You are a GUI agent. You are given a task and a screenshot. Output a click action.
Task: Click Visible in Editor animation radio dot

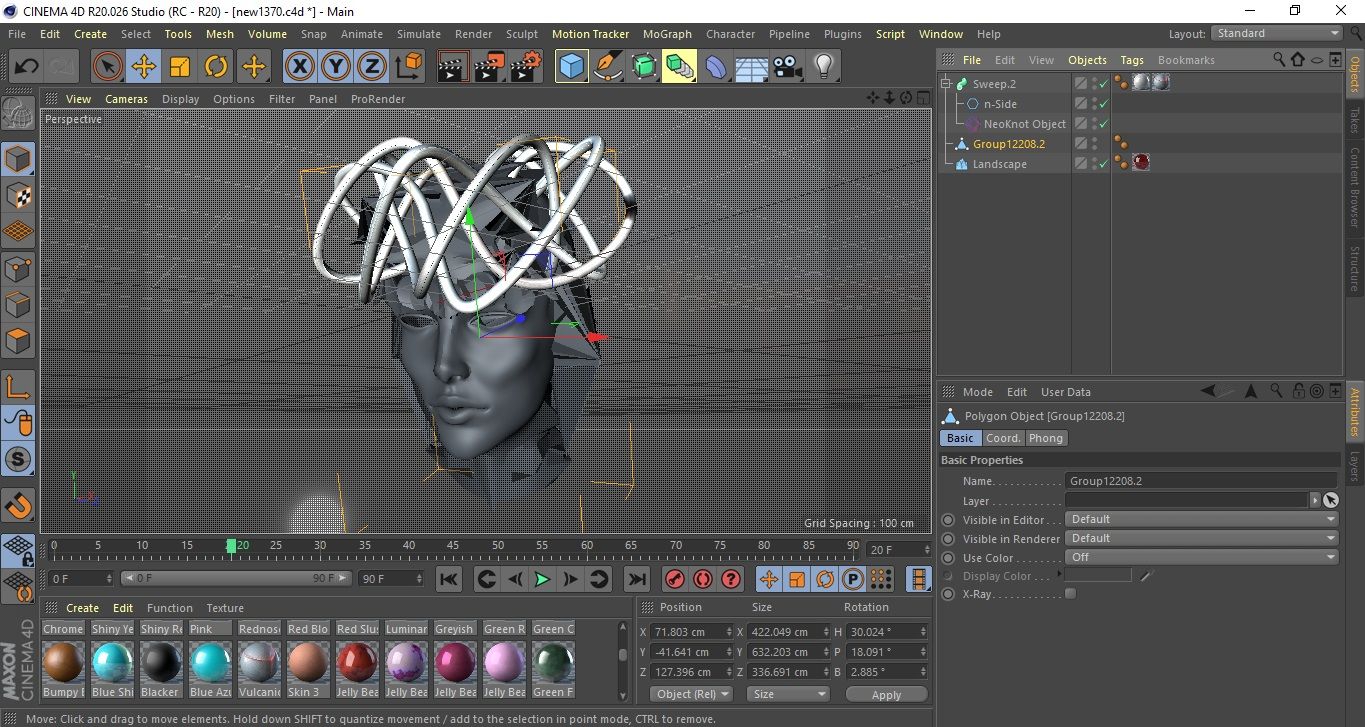point(948,520)
